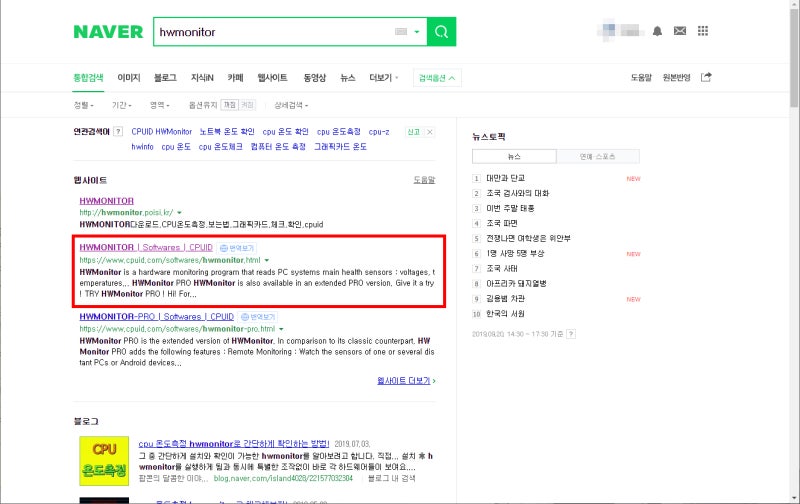Open the notifications bell icon
The image size is (800, 504).
click(657, 31)
